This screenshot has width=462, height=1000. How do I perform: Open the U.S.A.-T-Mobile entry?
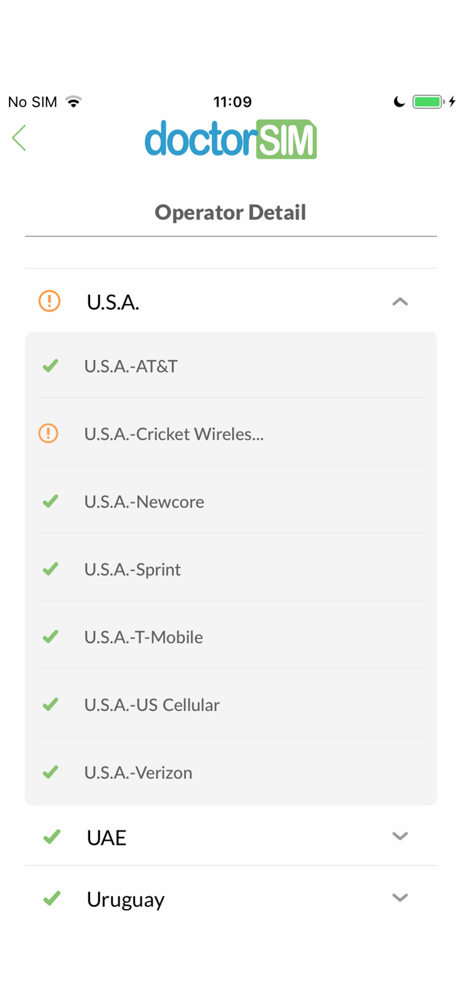[x=231, y=636]
